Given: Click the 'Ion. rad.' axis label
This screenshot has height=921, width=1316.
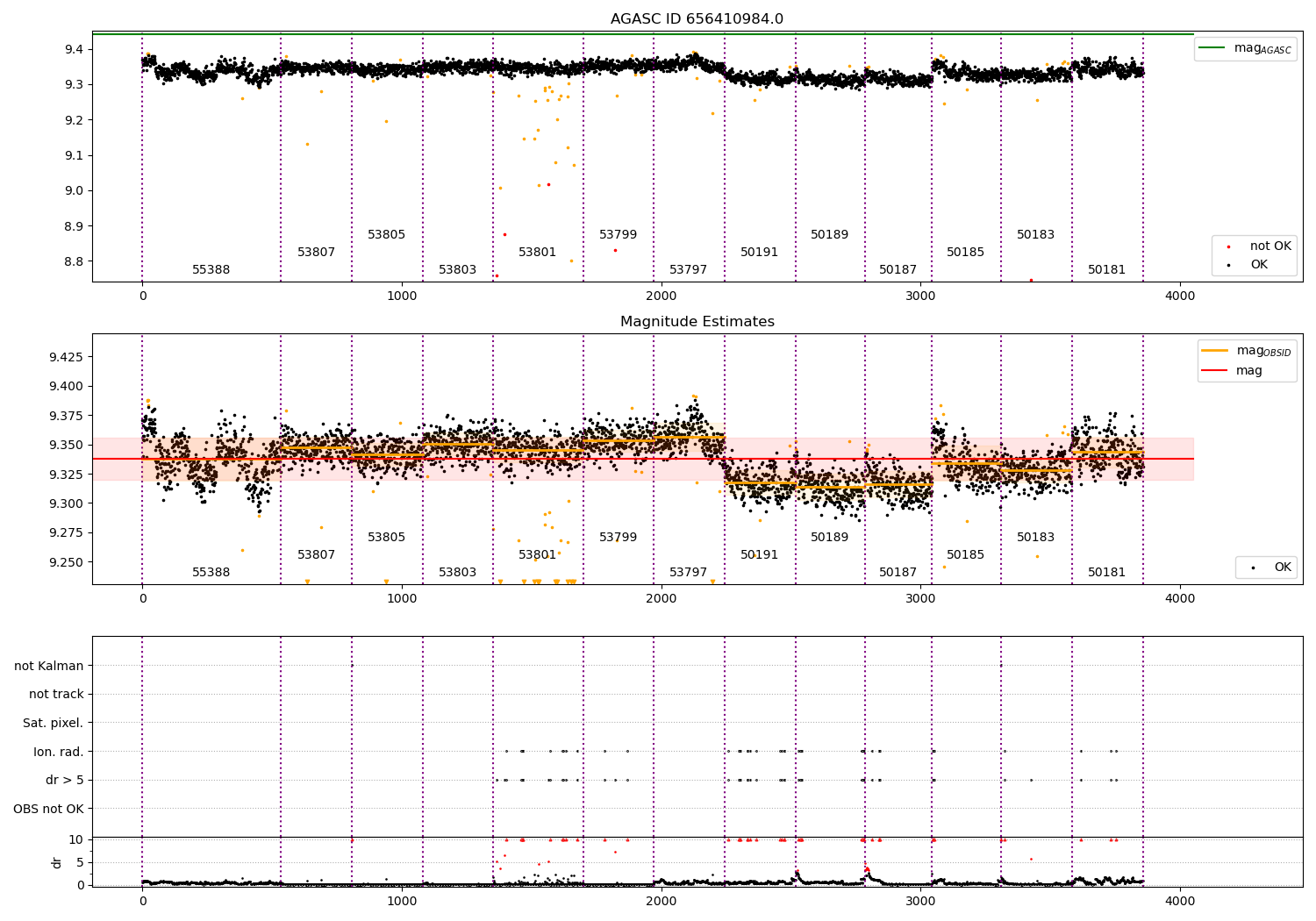Looking at the screenshot, I should point(59,752).
